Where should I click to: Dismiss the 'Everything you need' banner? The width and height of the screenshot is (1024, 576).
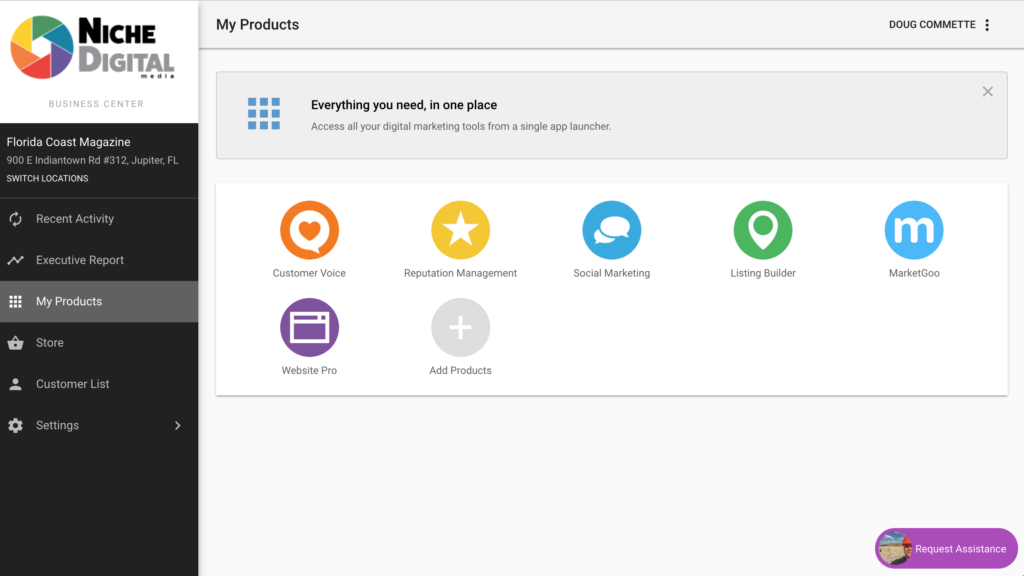[987, 91]
